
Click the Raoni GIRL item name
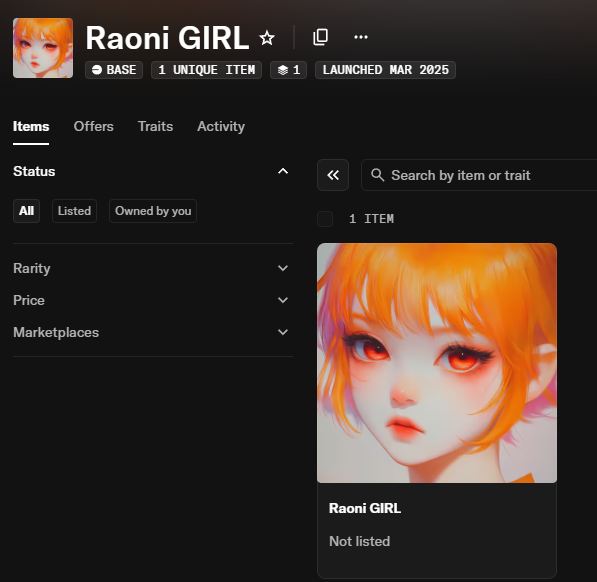(x=365, y=508)
